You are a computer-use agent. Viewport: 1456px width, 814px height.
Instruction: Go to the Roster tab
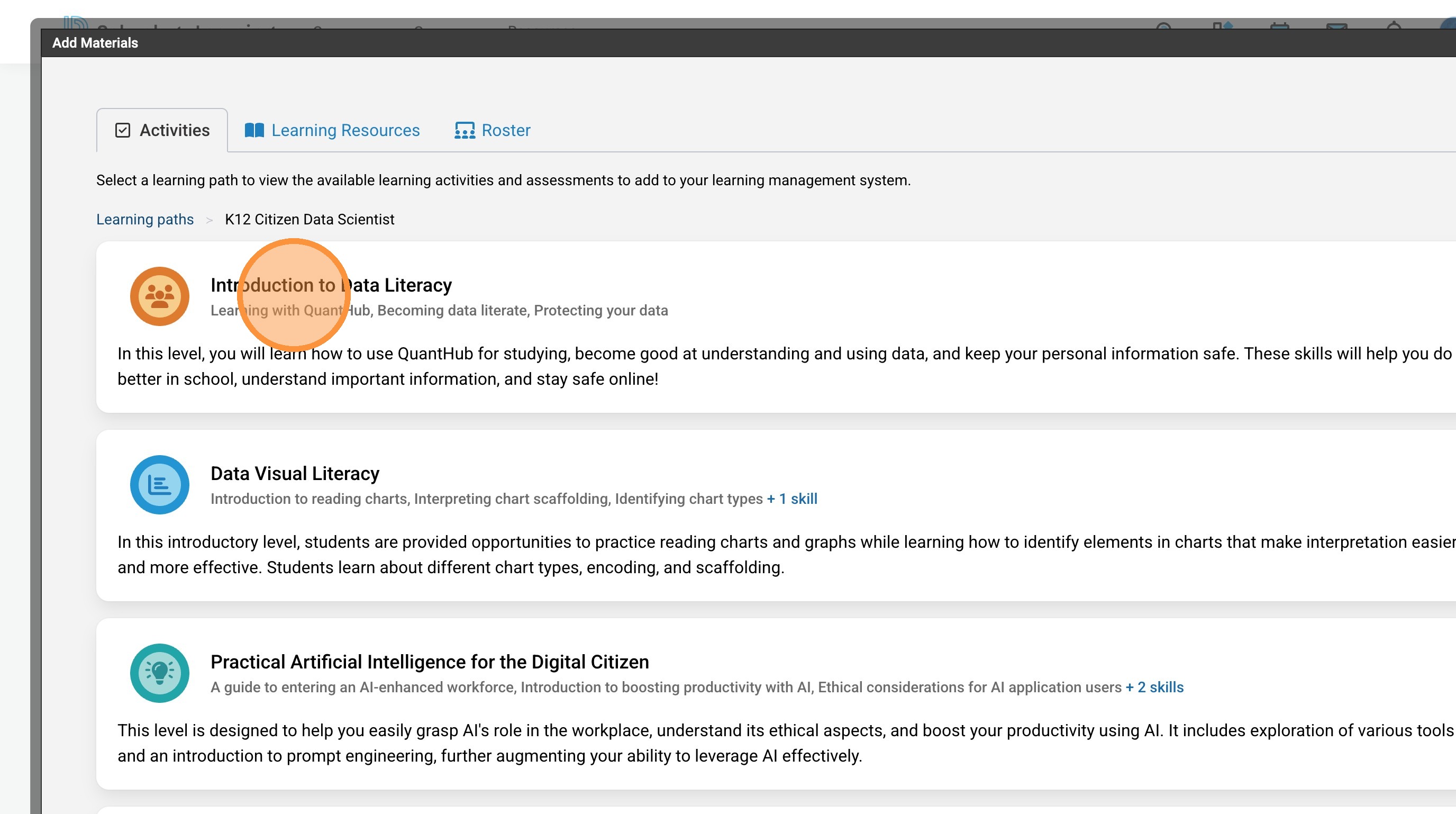coord(505,131)
